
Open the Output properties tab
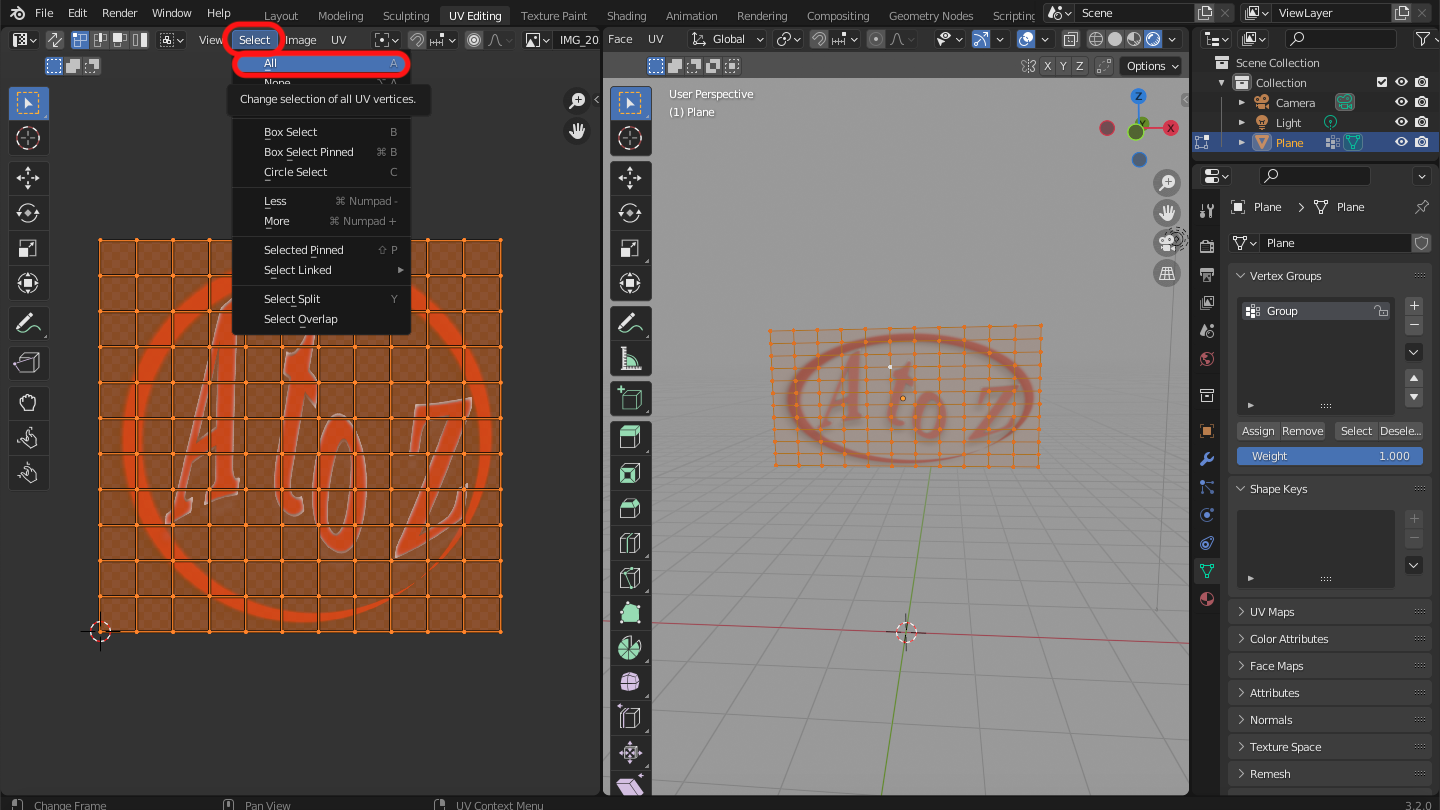point(1207,275)
